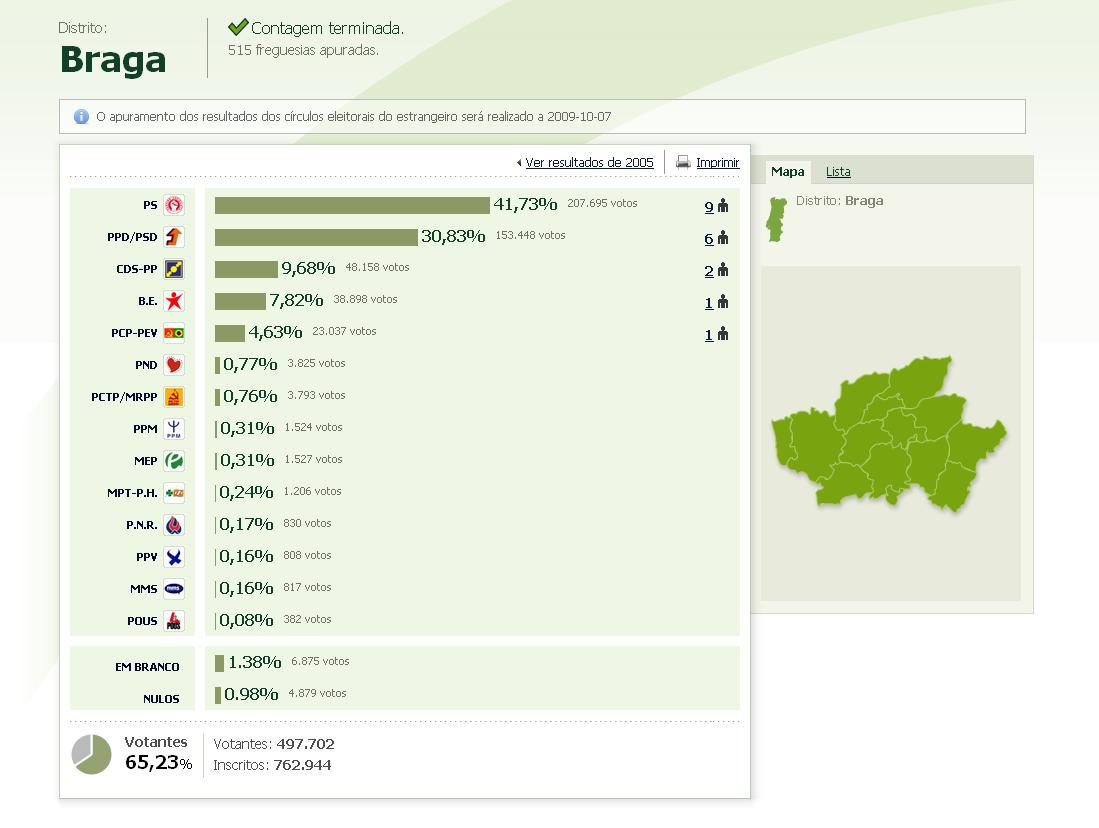Switch to the Mapa tab
Image resolution: width=1099 pixels, height=828 pixels.
tap(787, 172)
